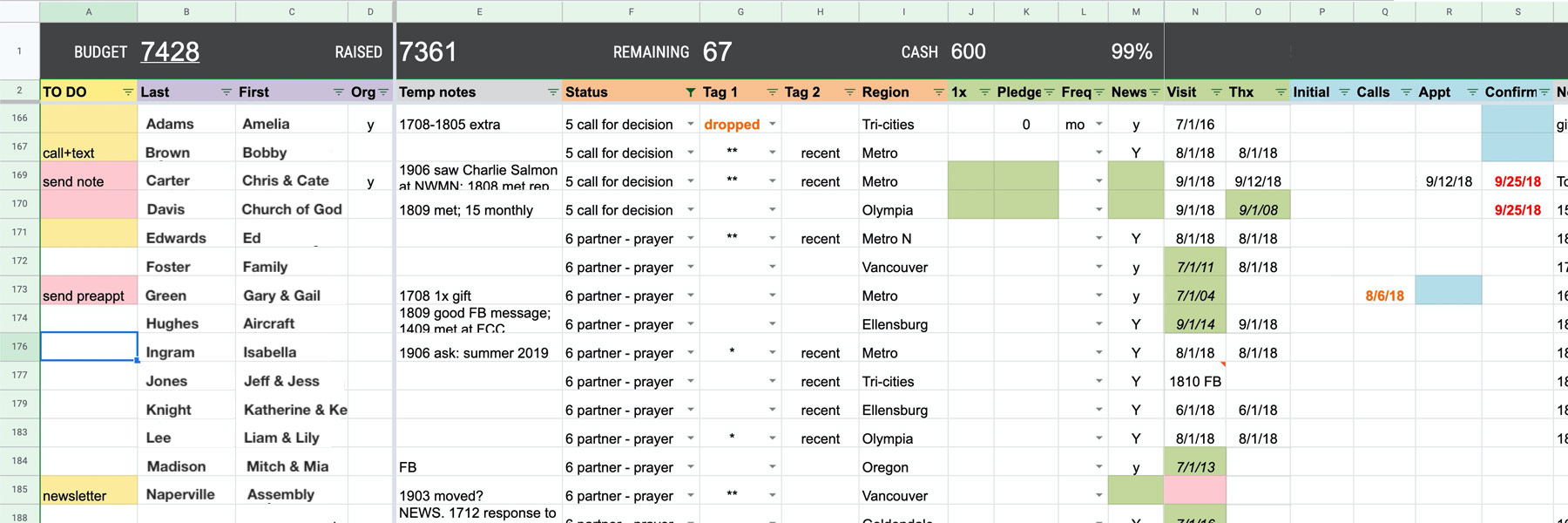This screenshot has height=523, width=1568.
Task: Select the row 176 header
Action: click(x=19, y=346)
